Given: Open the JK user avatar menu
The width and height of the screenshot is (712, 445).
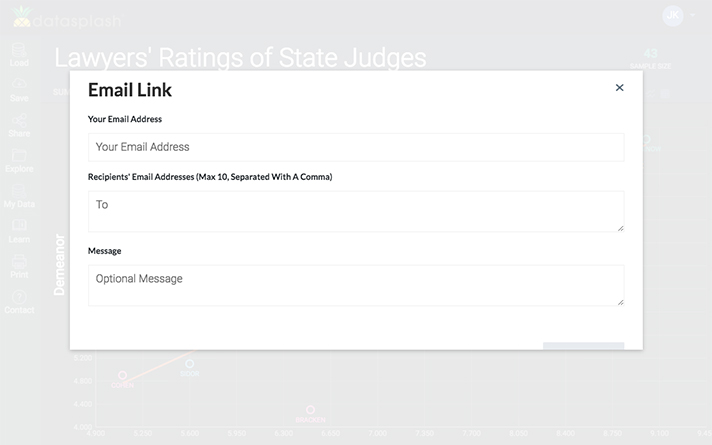Looking at the screenshot, I should click(673, 16).
